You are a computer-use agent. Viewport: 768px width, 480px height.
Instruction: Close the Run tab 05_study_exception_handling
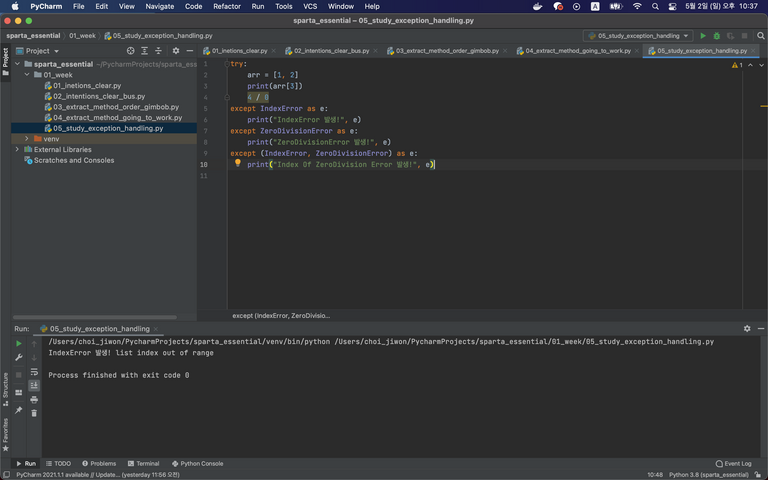pyautogui.click(x=156, y=329)
